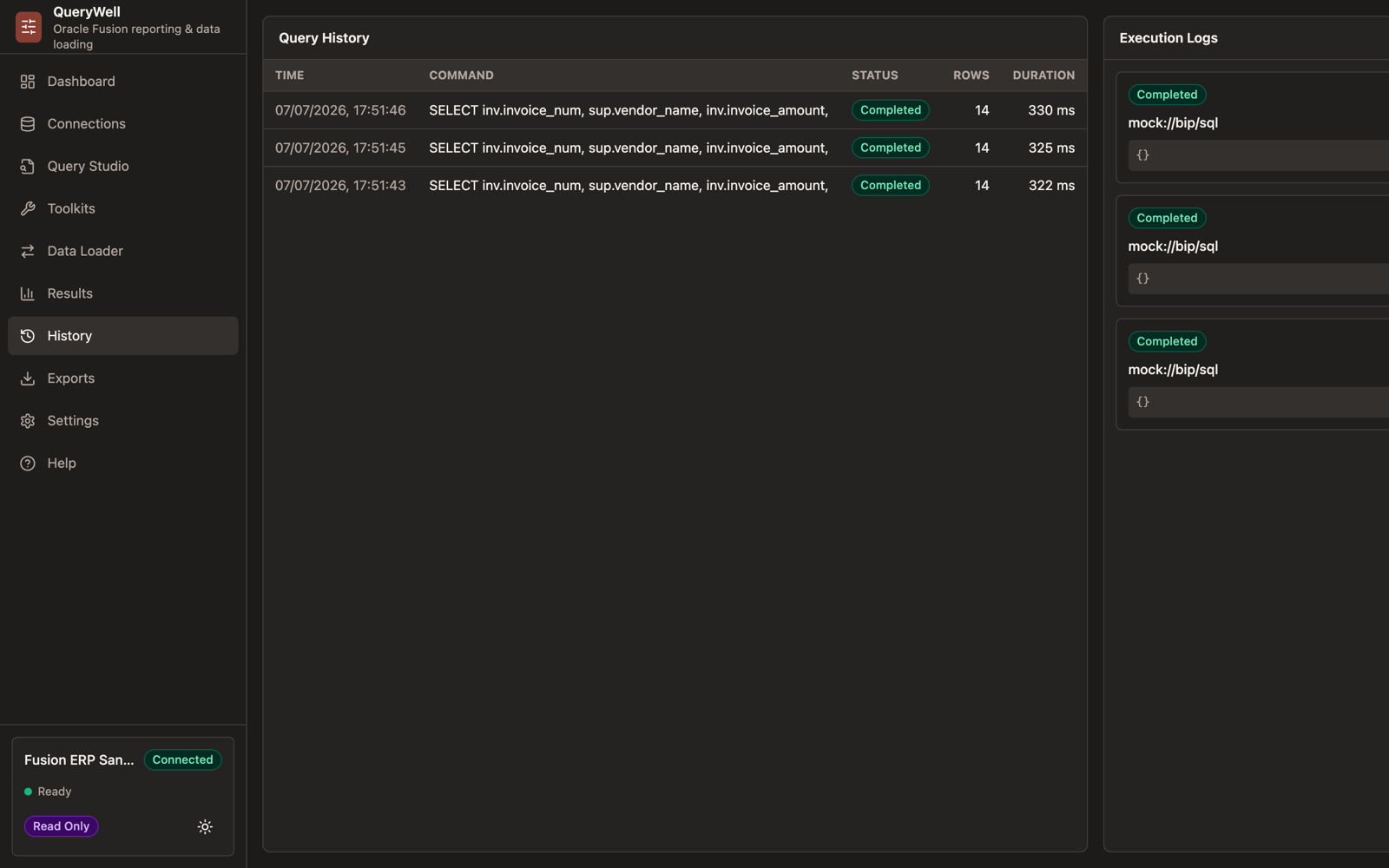The height and width of the screenshot is (868, 1389).
Task: Click the Query Studio document icon
Action: (28, 167)
